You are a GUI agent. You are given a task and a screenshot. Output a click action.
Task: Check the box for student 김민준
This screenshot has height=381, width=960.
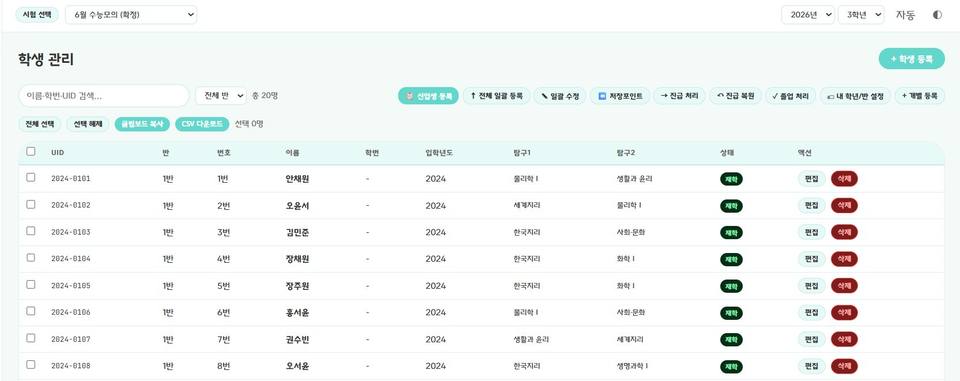pos(31,231)
